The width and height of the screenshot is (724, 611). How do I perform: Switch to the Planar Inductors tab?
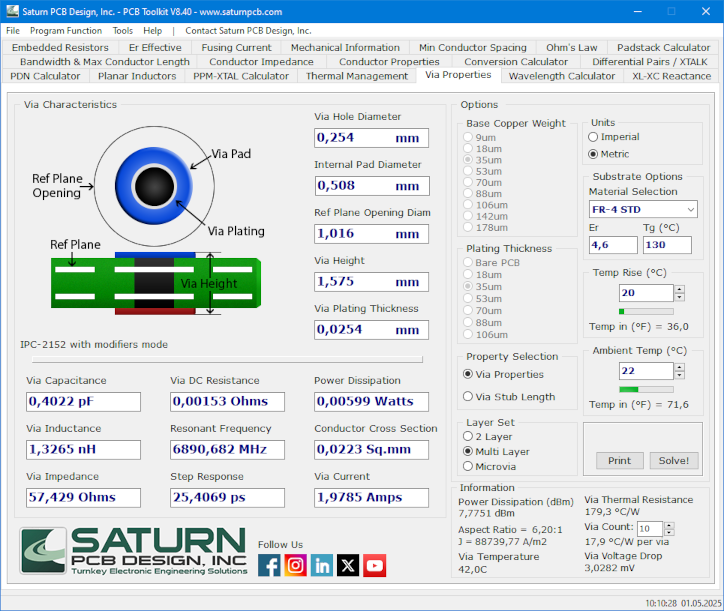coord(137,76)
